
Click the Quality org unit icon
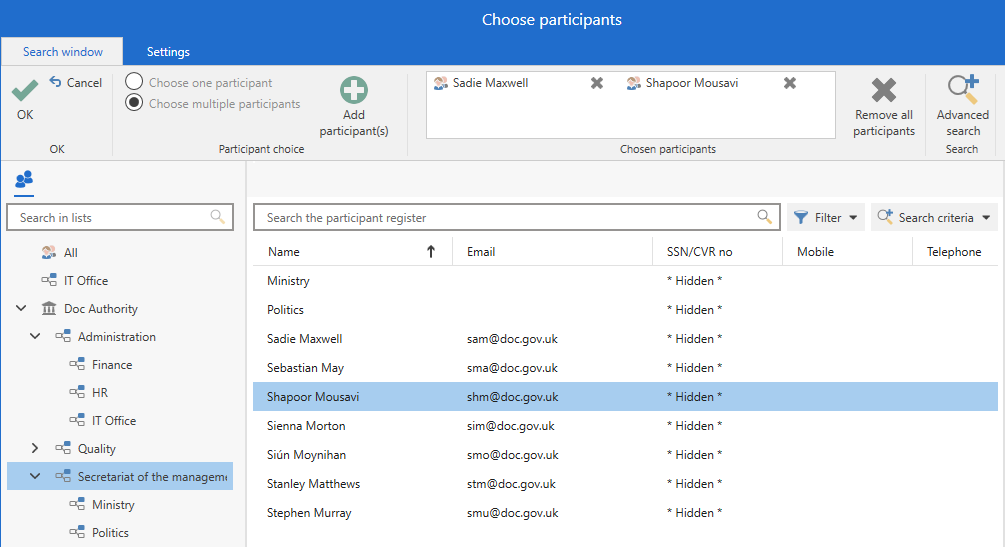(x=63, y=448)
